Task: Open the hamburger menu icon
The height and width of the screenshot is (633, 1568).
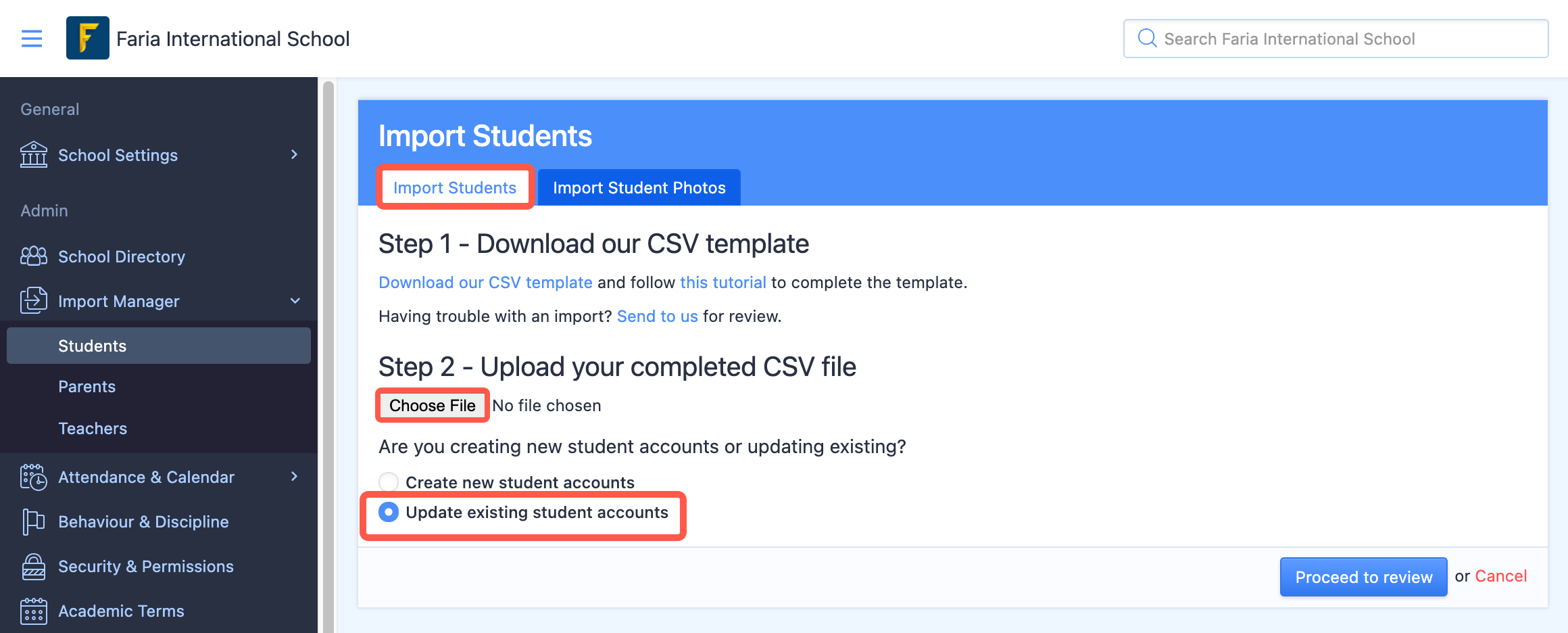Action: pos(32,39)
